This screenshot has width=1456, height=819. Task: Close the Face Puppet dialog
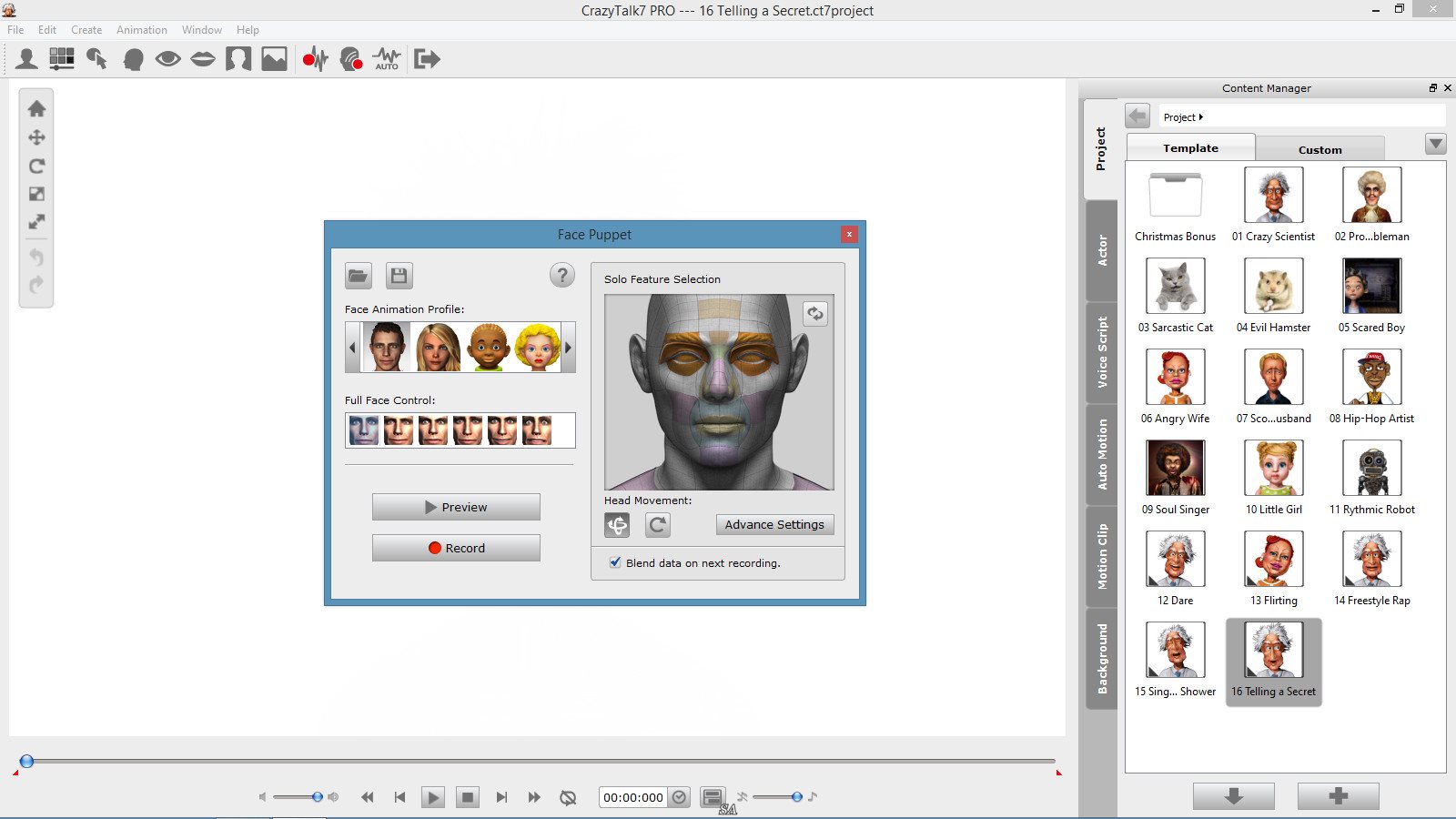(x=849, y=234)
